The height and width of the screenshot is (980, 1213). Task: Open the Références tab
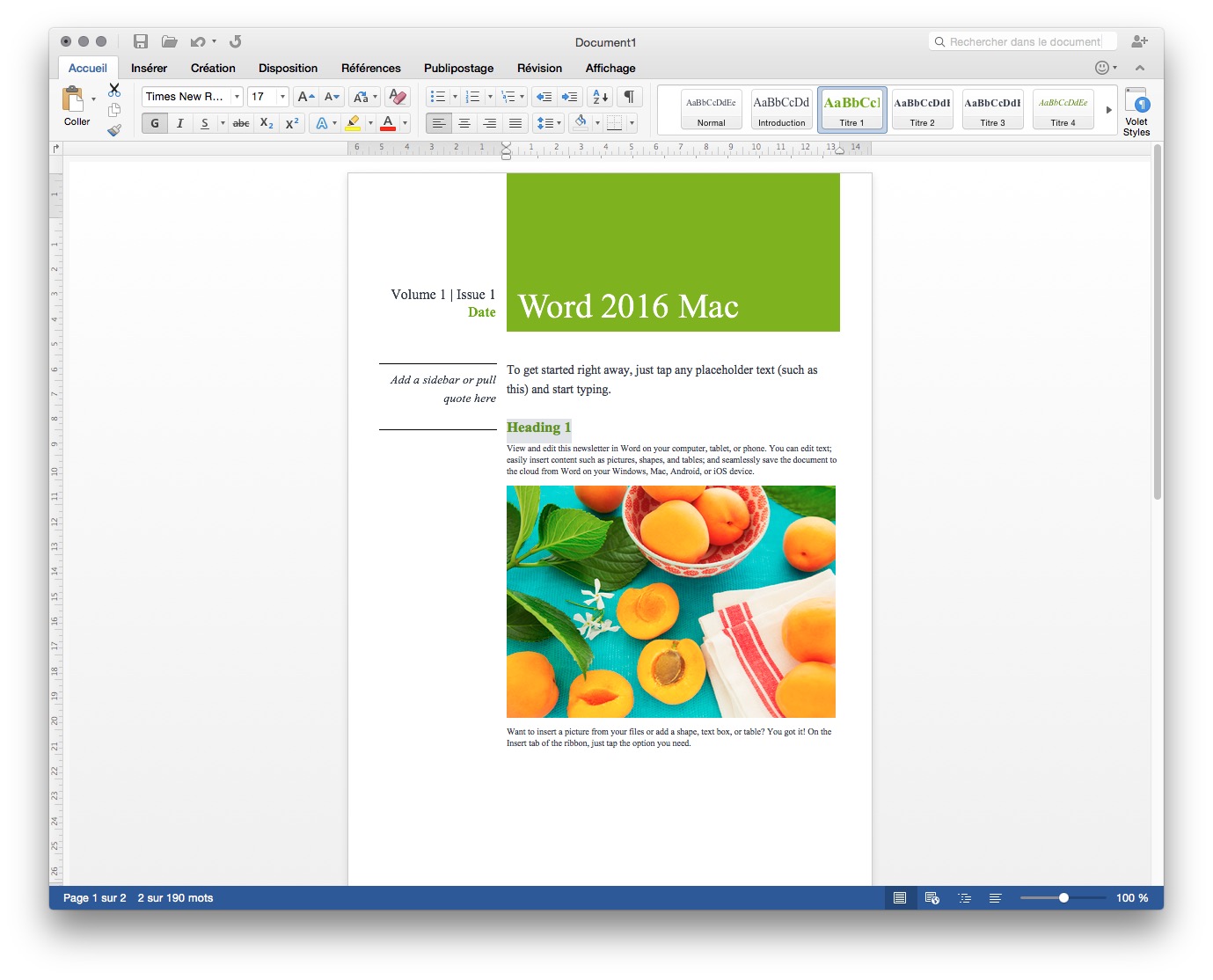[371, 68]
